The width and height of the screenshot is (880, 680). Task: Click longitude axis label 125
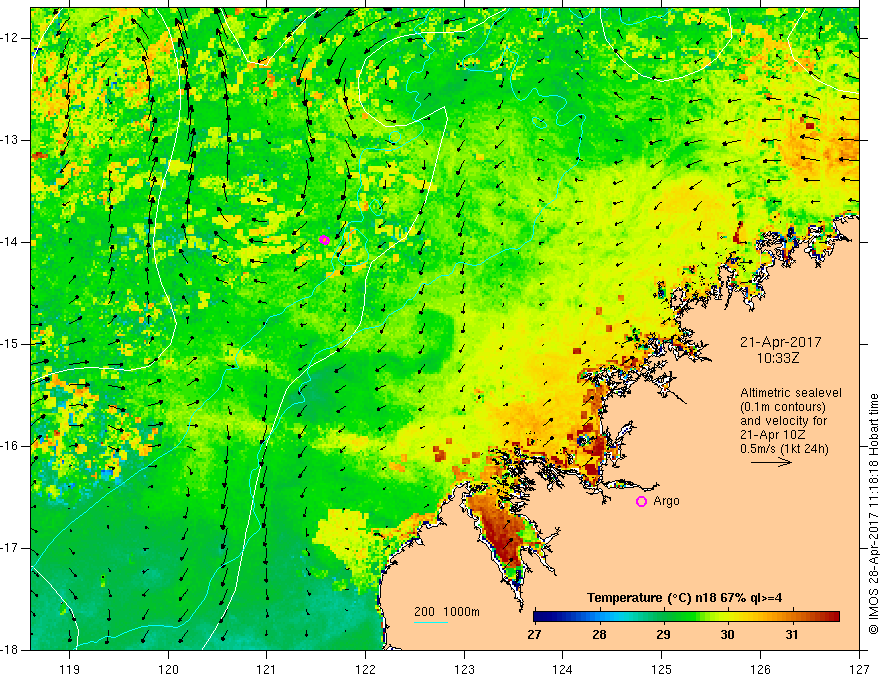tap(662, 669)
